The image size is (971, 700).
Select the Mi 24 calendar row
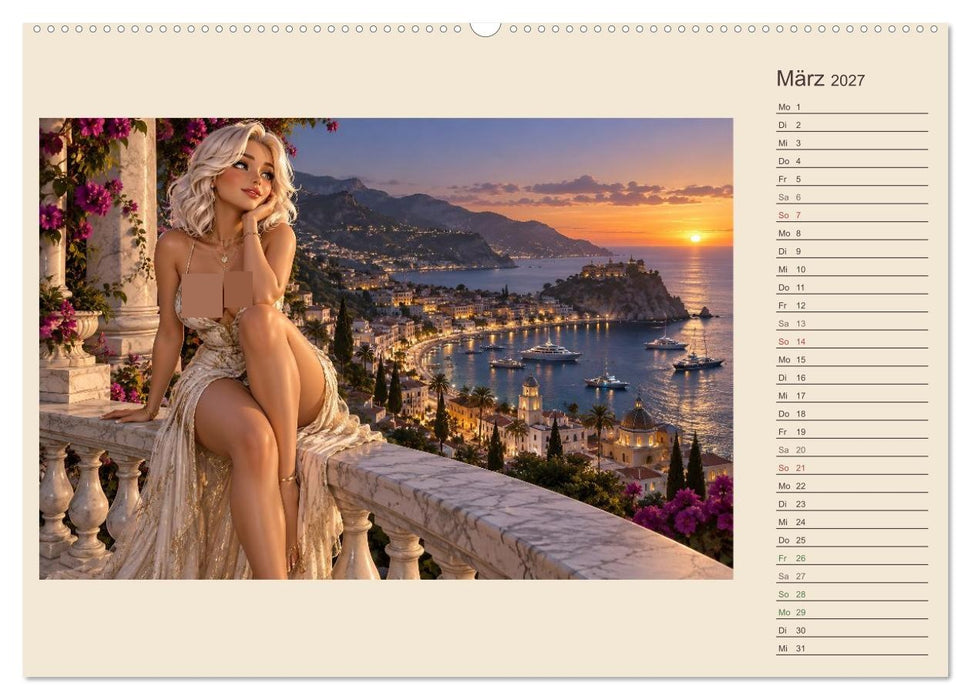pos(852,522)
